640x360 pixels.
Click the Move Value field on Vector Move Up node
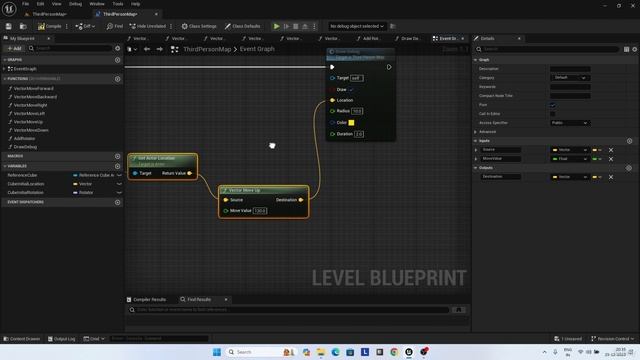click(260, 211)
